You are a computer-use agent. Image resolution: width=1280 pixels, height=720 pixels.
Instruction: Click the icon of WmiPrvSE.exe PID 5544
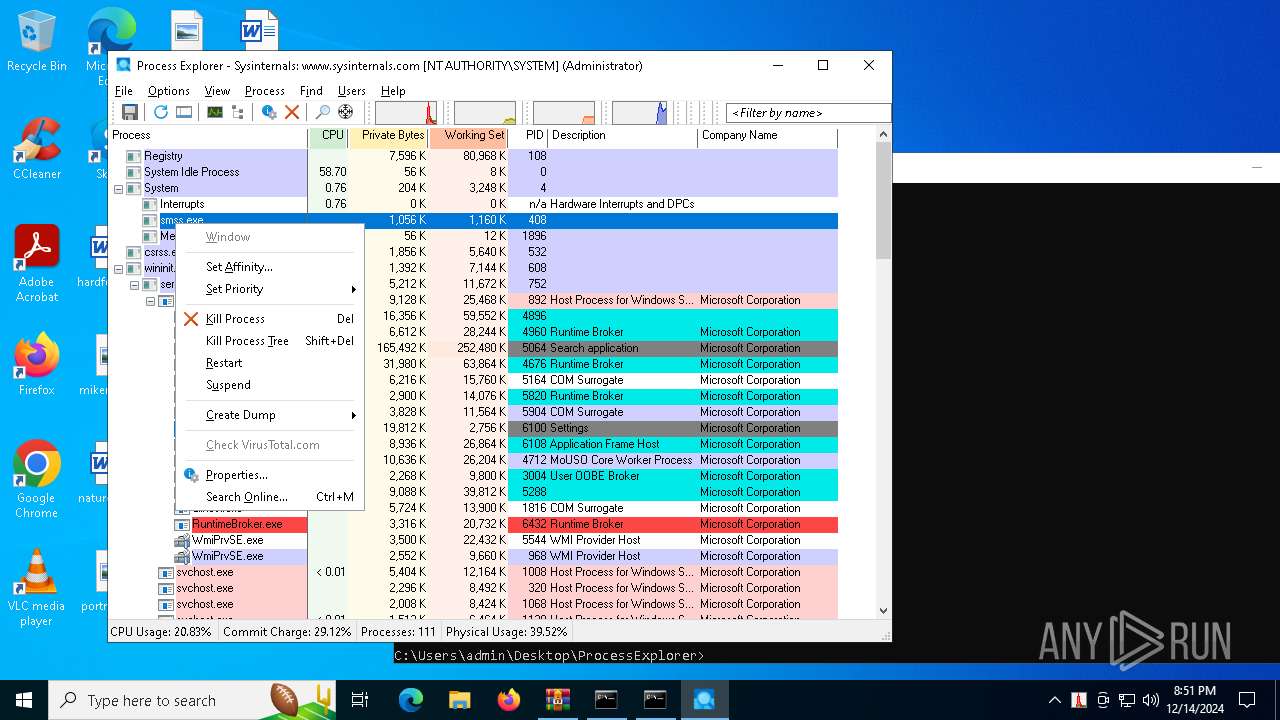tap(182, 540)
